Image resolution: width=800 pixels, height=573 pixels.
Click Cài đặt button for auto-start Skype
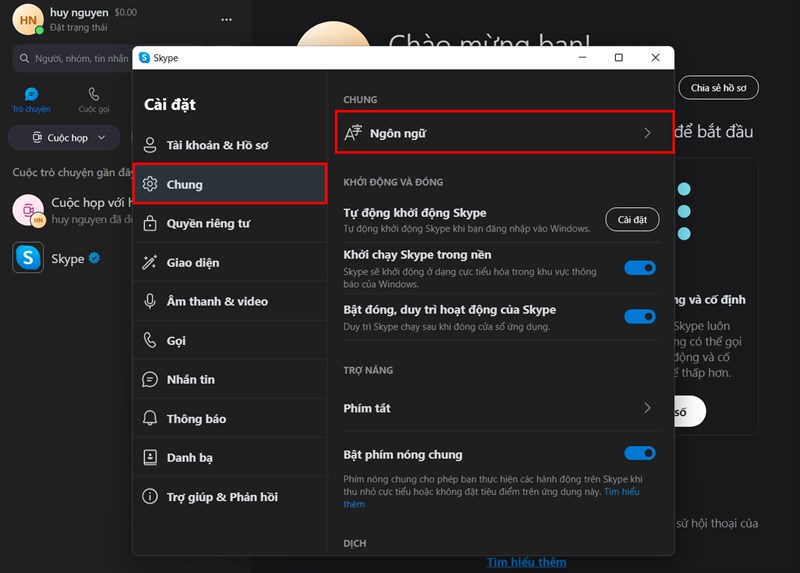[x=632, y=219]
